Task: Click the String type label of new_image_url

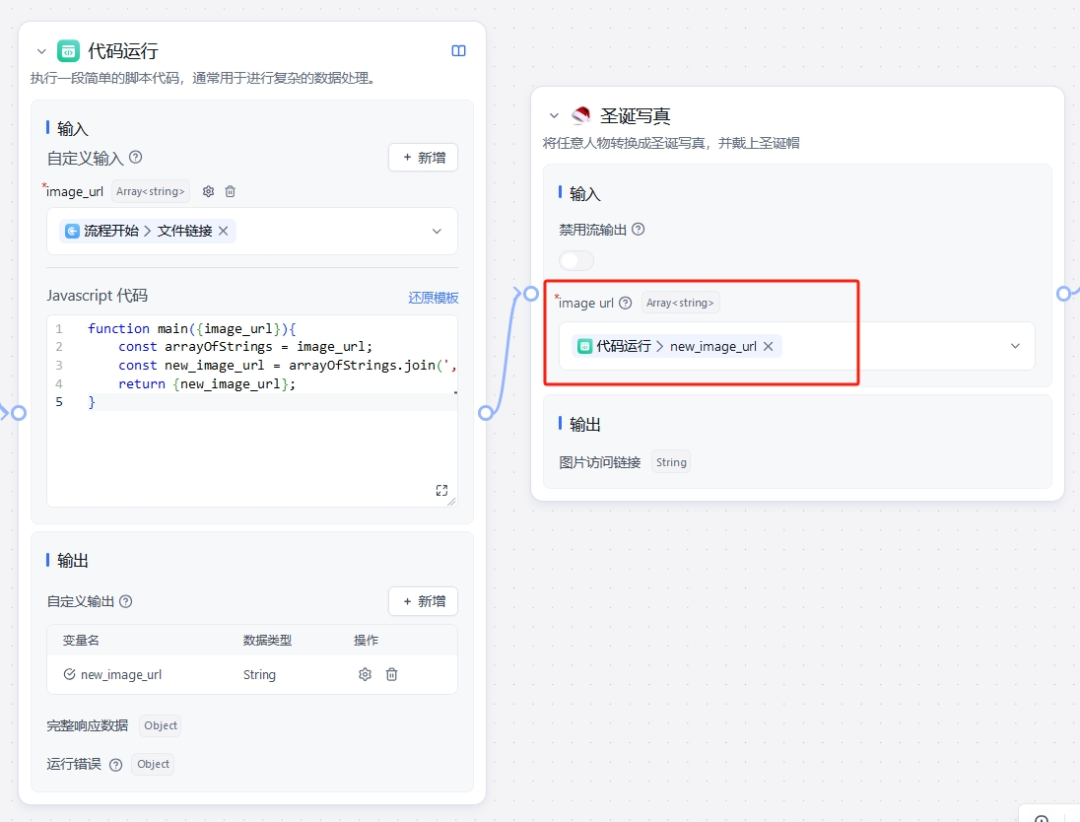Action: click(259, 675)
